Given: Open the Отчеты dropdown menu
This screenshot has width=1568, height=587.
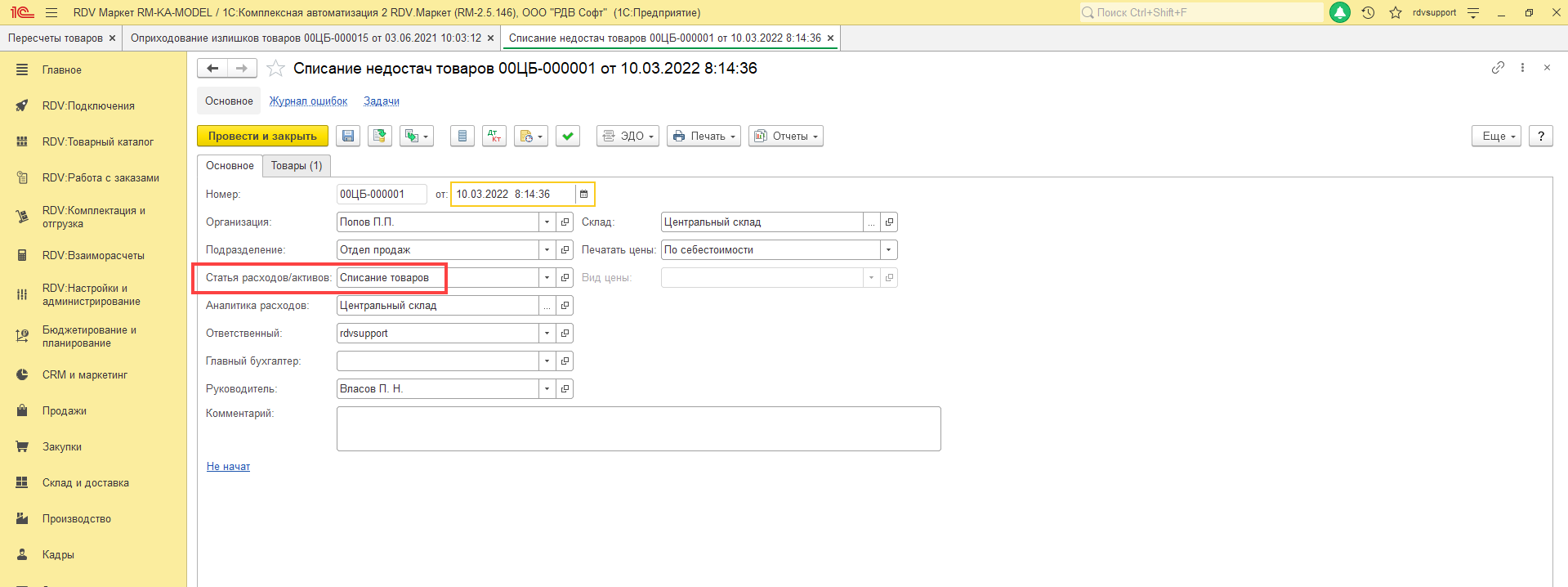Looking at the screenshot, I should point(786,137).
